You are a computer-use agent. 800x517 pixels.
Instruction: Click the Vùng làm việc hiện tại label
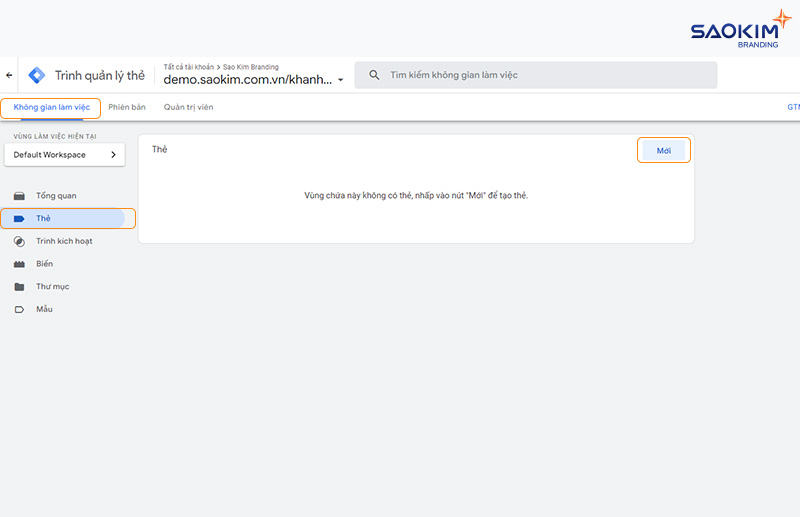pos(55,136)
